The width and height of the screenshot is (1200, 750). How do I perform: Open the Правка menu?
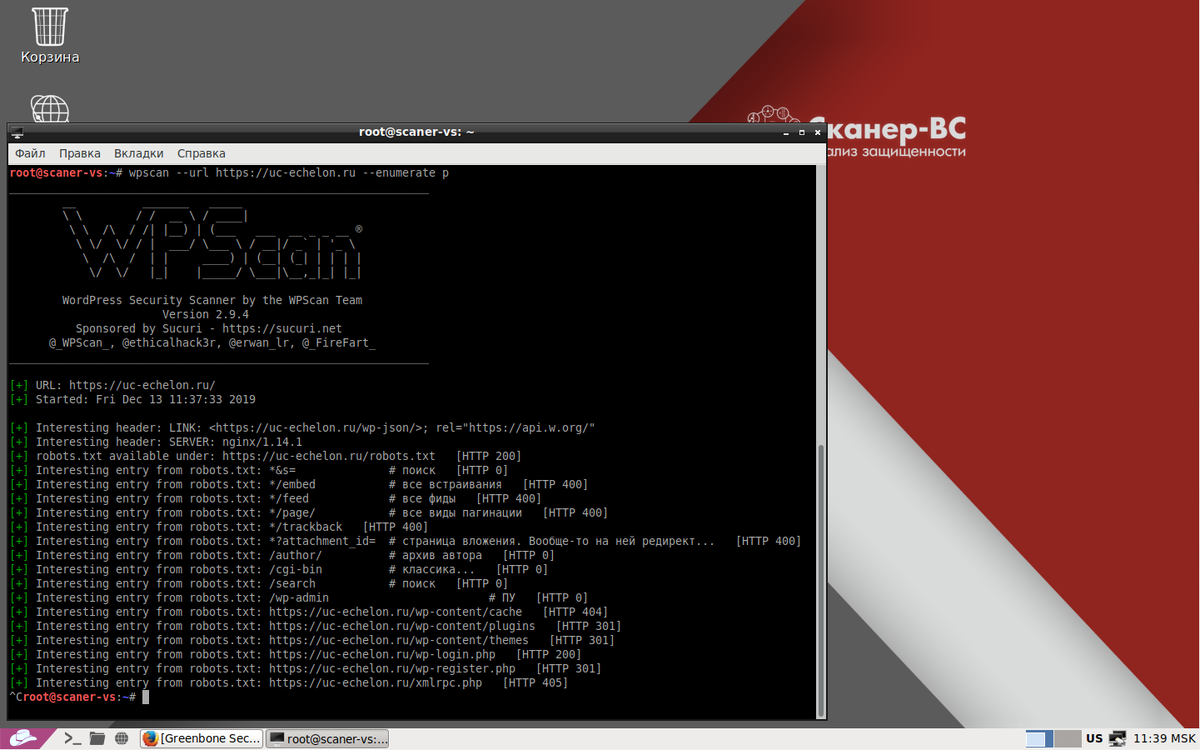[x=80, y=154]
